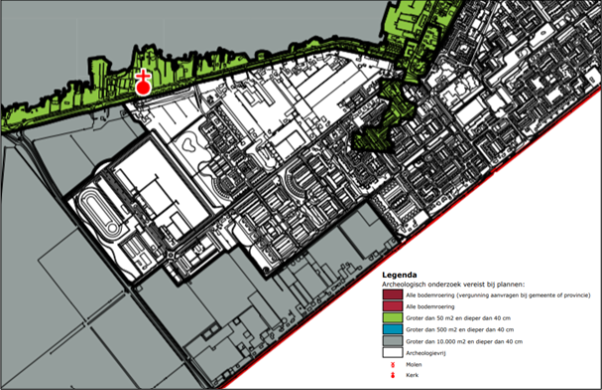Select the blue 500 m2 legend swatch
The width and height of the screenshot is (602, 390).
click(392, 329)
